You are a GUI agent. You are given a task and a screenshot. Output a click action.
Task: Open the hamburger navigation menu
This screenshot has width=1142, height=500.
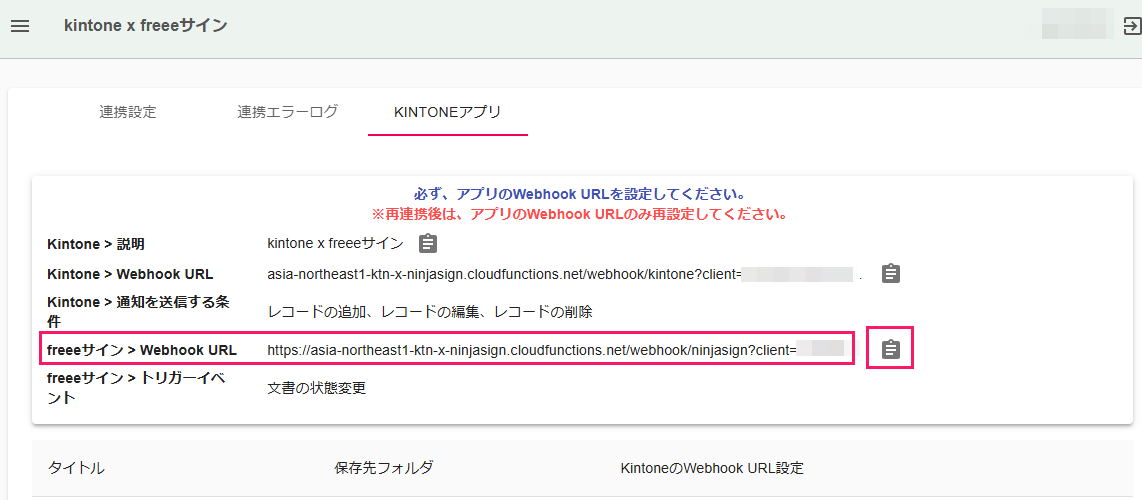pyautogui.click(x=20, y=26)
